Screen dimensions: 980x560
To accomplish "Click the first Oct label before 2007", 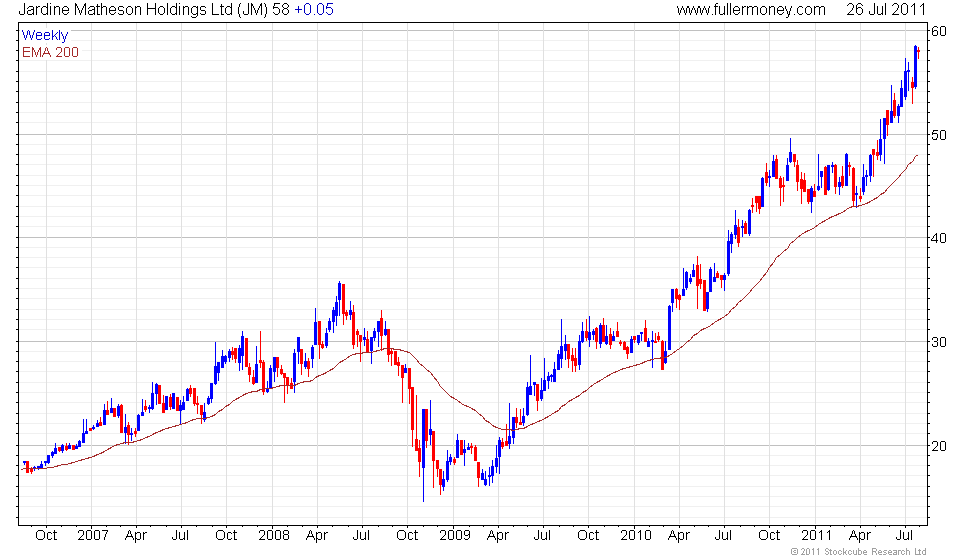I will click(x=46, y=535).
